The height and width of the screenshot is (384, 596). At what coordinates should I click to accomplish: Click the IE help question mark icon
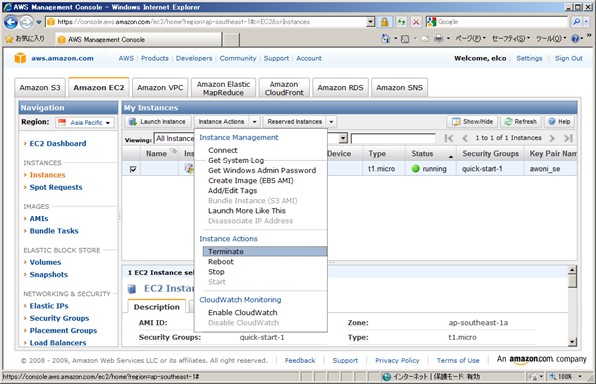pyautogui.click(x=575, y=38)
